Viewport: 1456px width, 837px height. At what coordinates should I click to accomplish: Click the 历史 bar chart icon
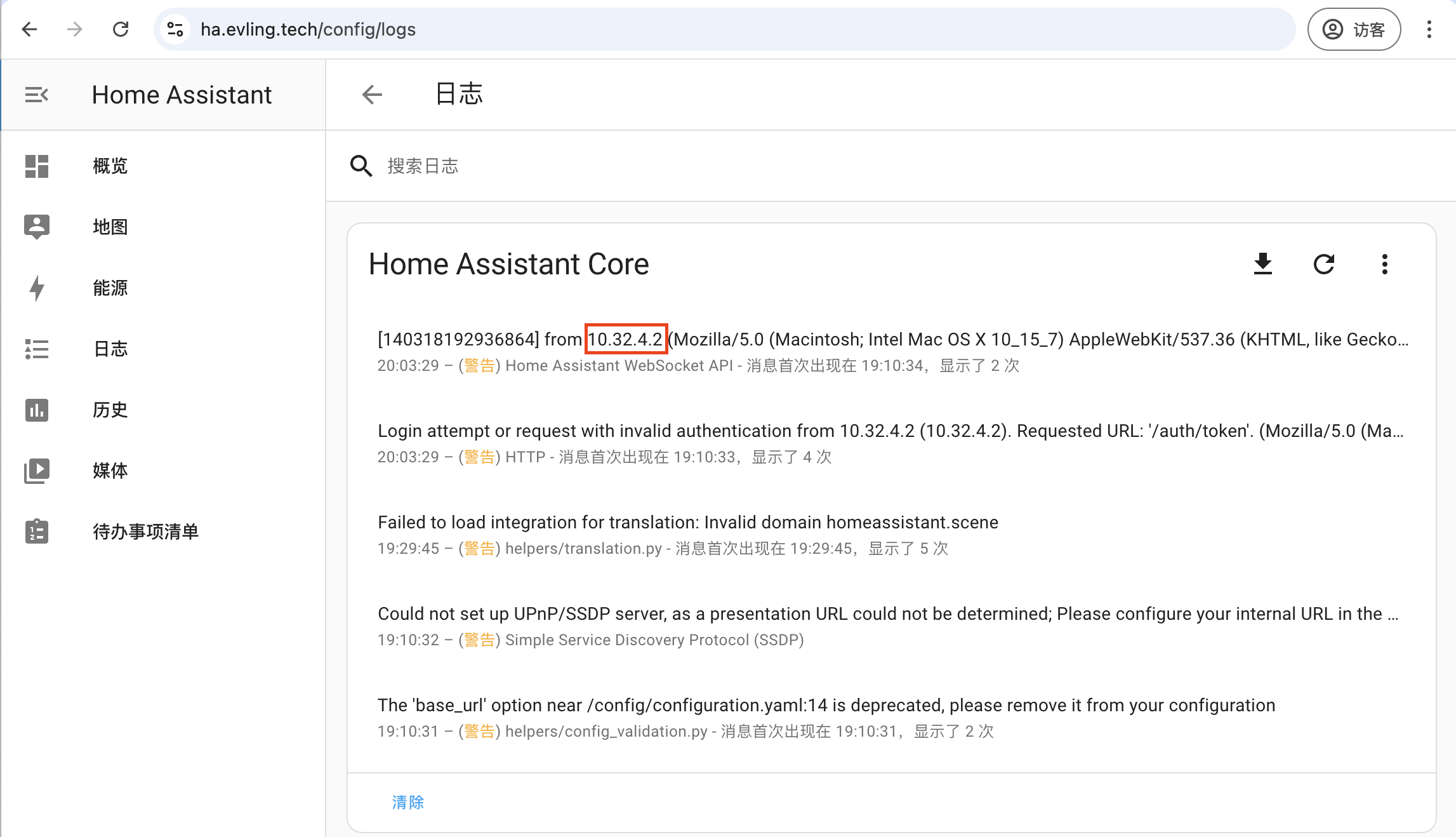37,410
